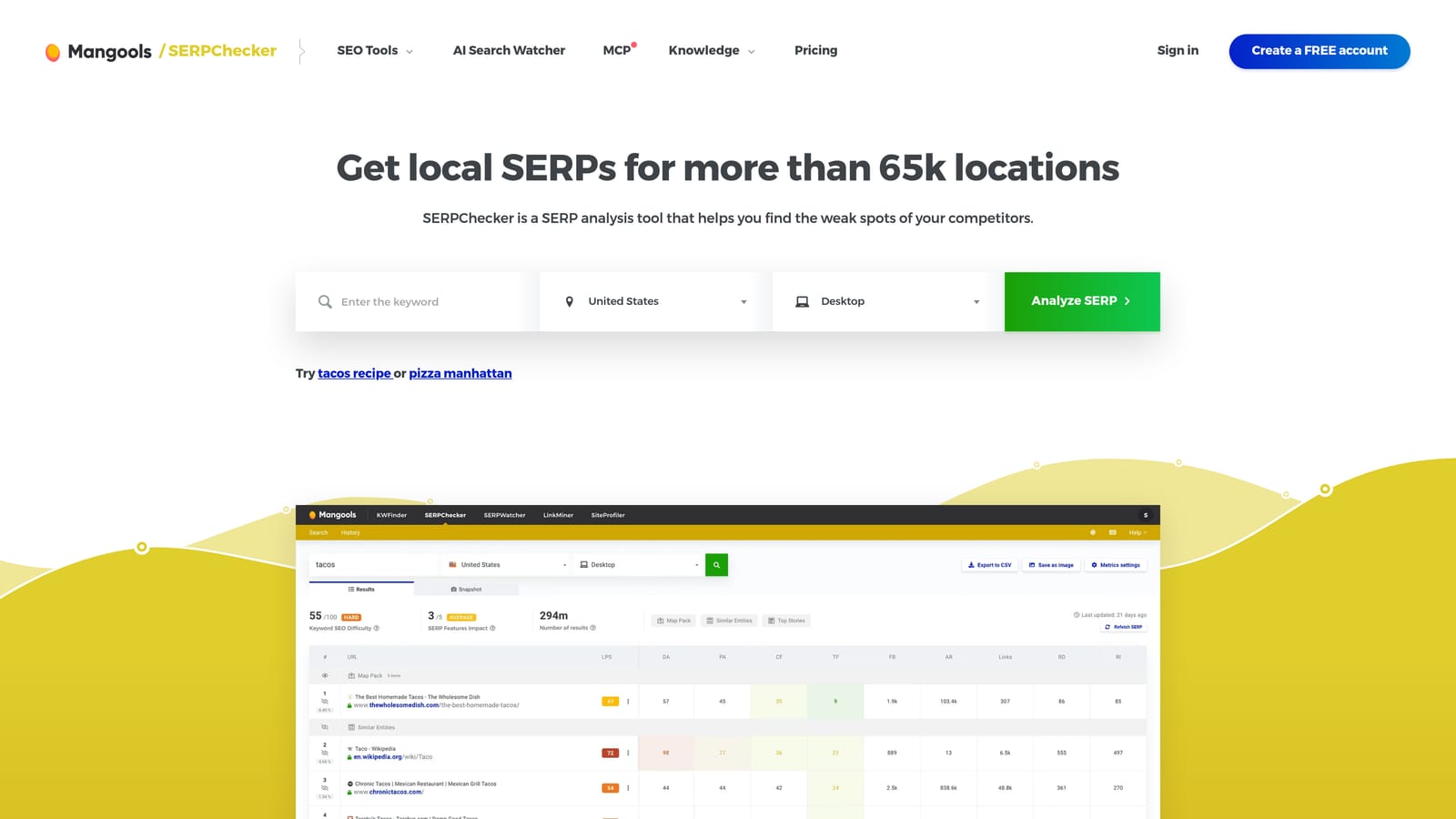The width and height of the screenshot is (1456, 819).
Task: Click the location pin icon
Action: (570, 301)
